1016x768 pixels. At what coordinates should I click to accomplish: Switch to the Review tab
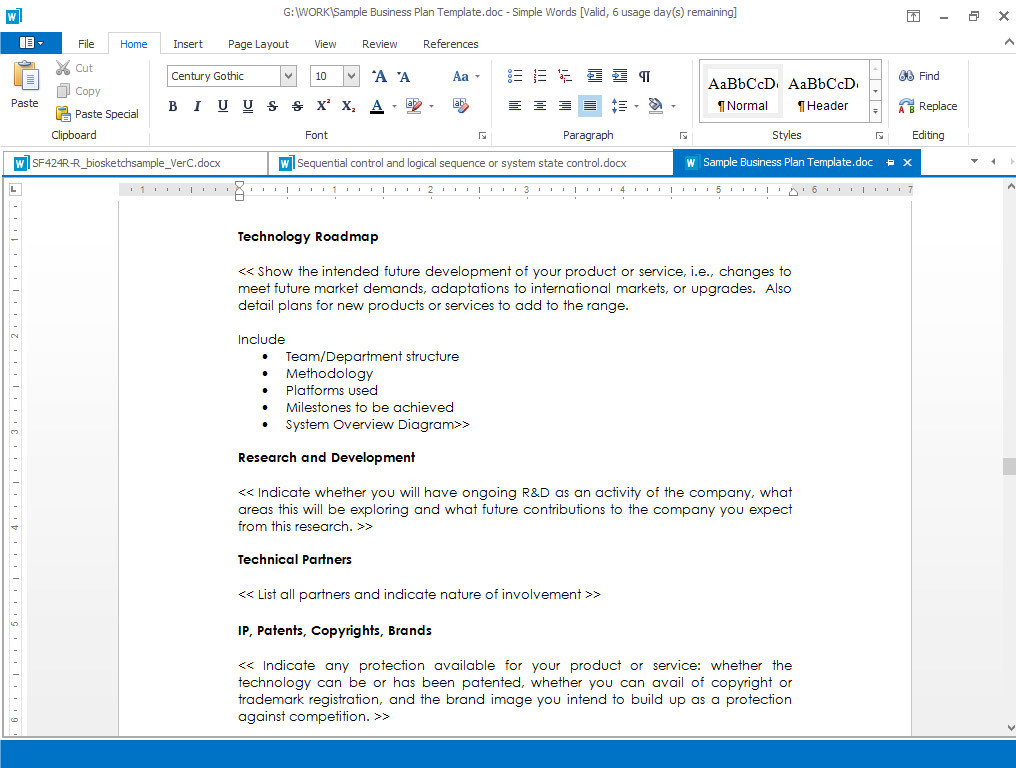tap(380, 43)
